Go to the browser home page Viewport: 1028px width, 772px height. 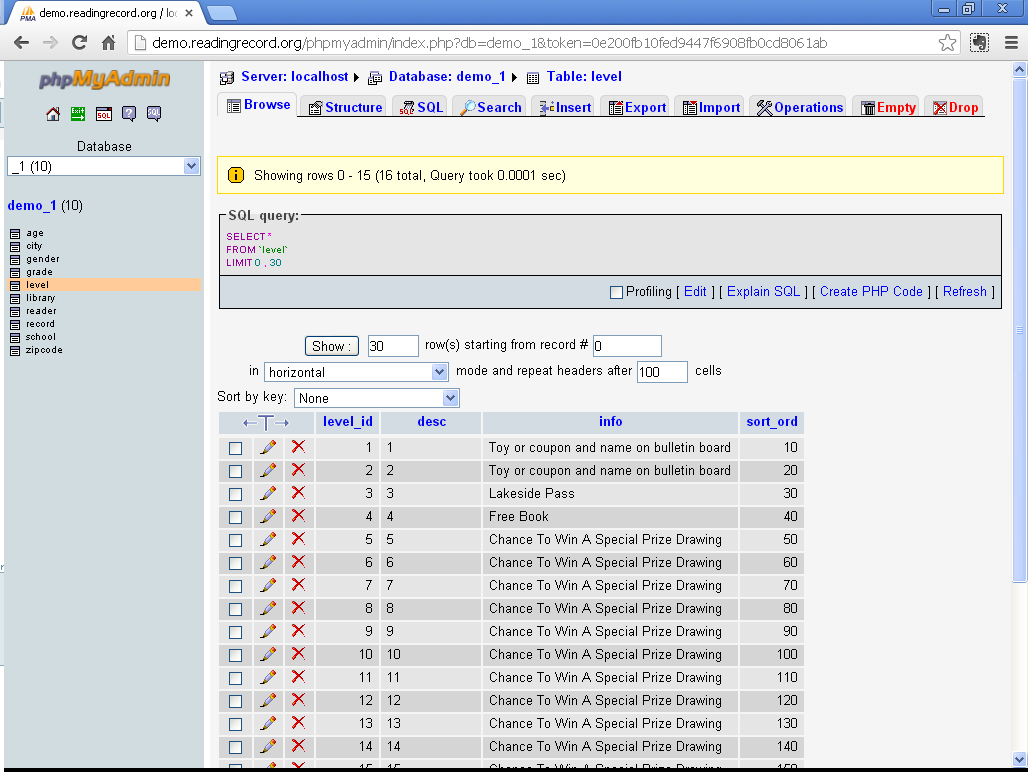pyautogui.click(x=109, y=43)
